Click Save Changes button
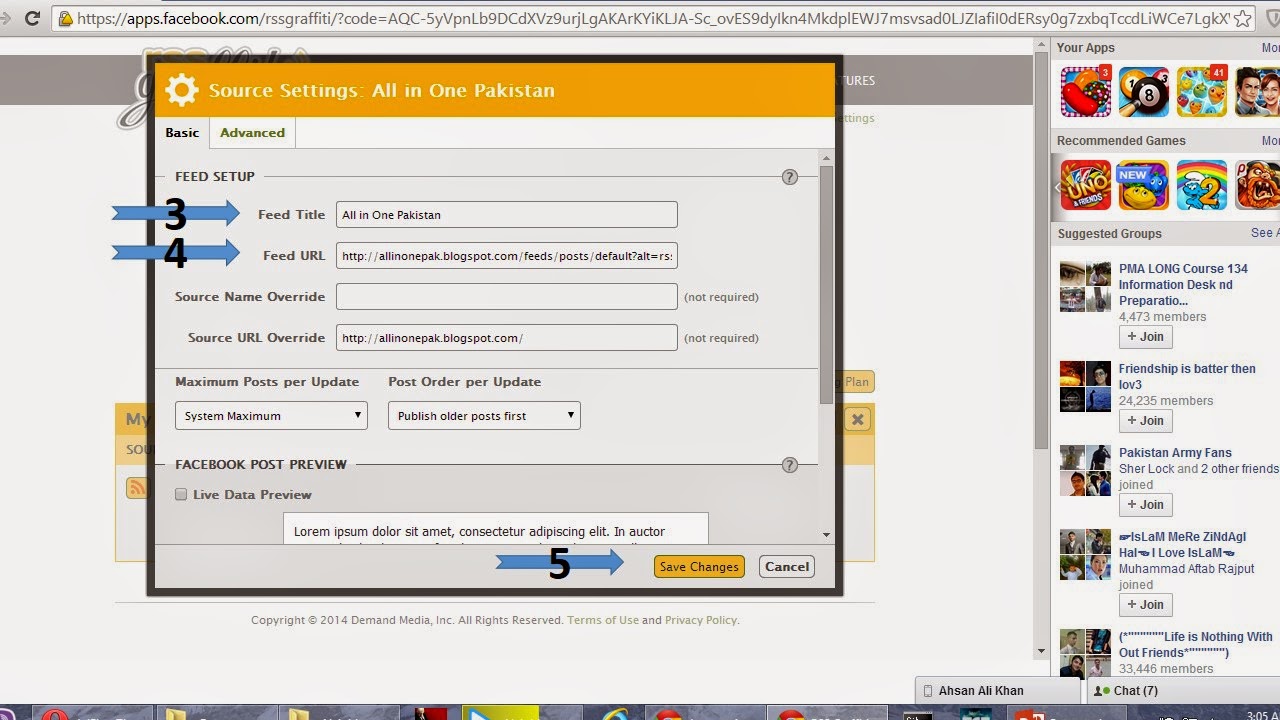 pyautogui.click(x=699, y=567)
